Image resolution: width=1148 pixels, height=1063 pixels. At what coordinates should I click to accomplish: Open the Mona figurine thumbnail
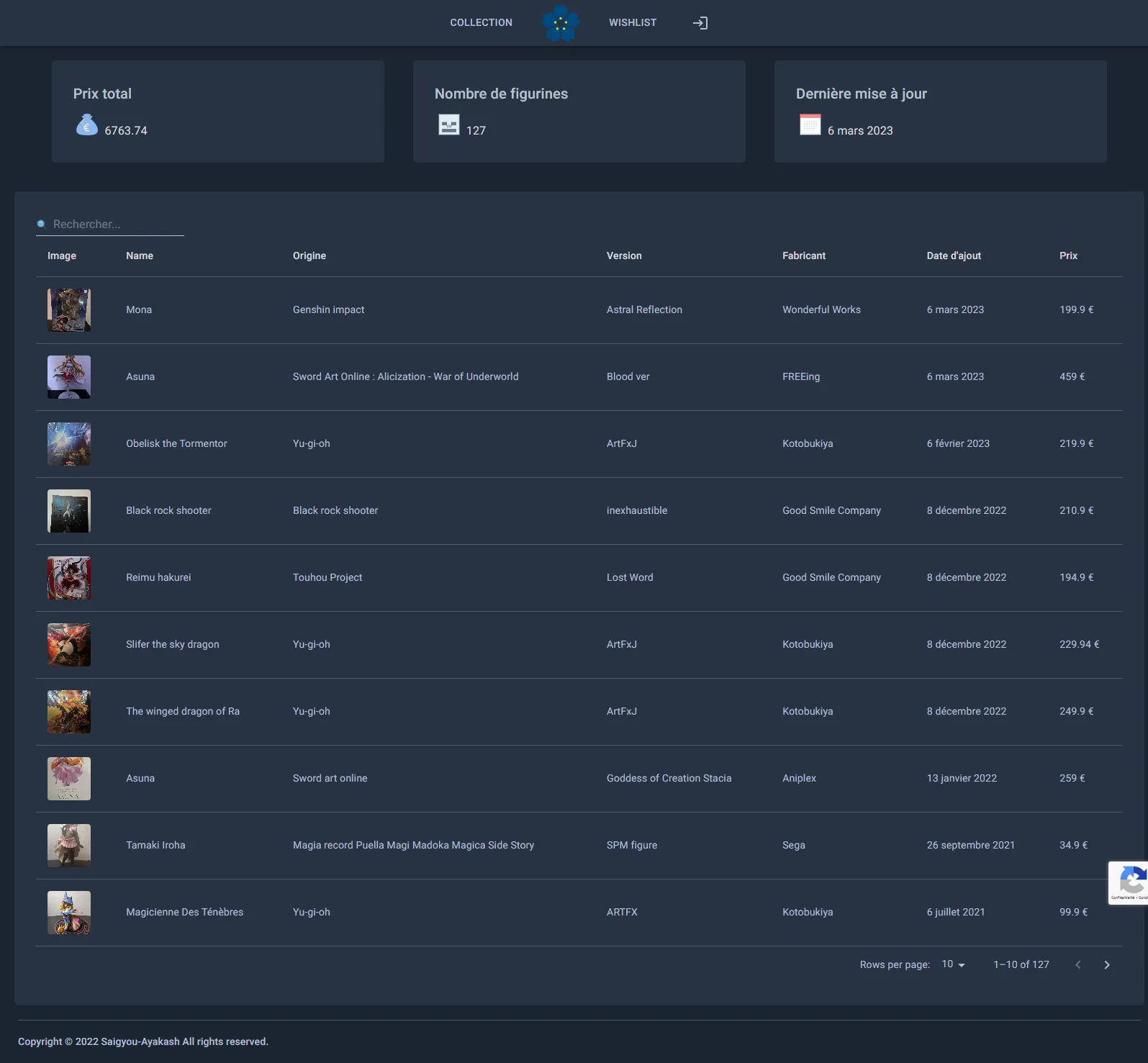(69, 310)
